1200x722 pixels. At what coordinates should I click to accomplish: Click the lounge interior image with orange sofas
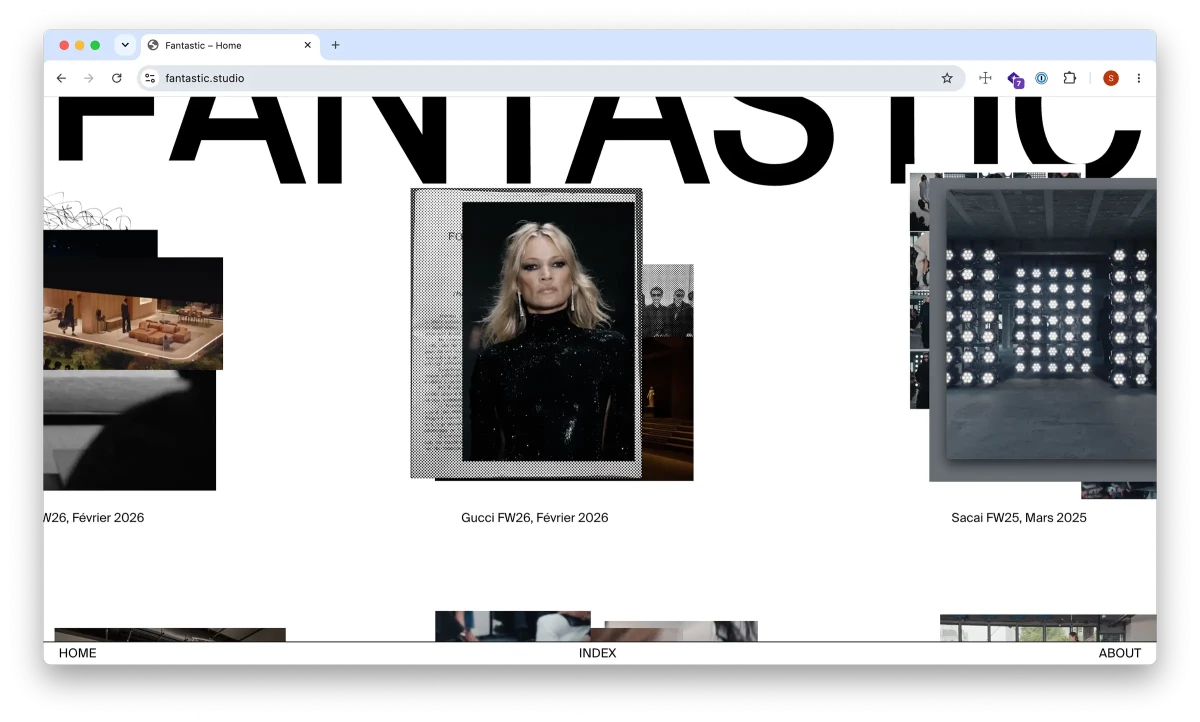pos(133,314)
